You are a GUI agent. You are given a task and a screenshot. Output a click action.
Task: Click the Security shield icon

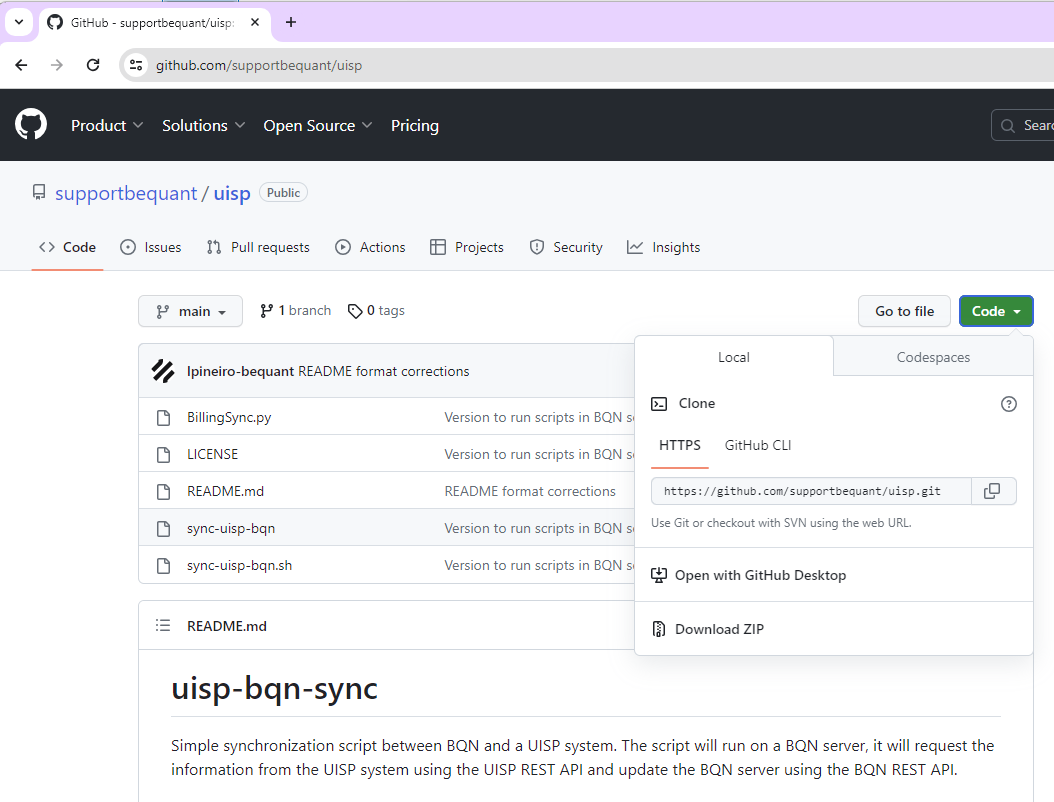tap(537, 246)
